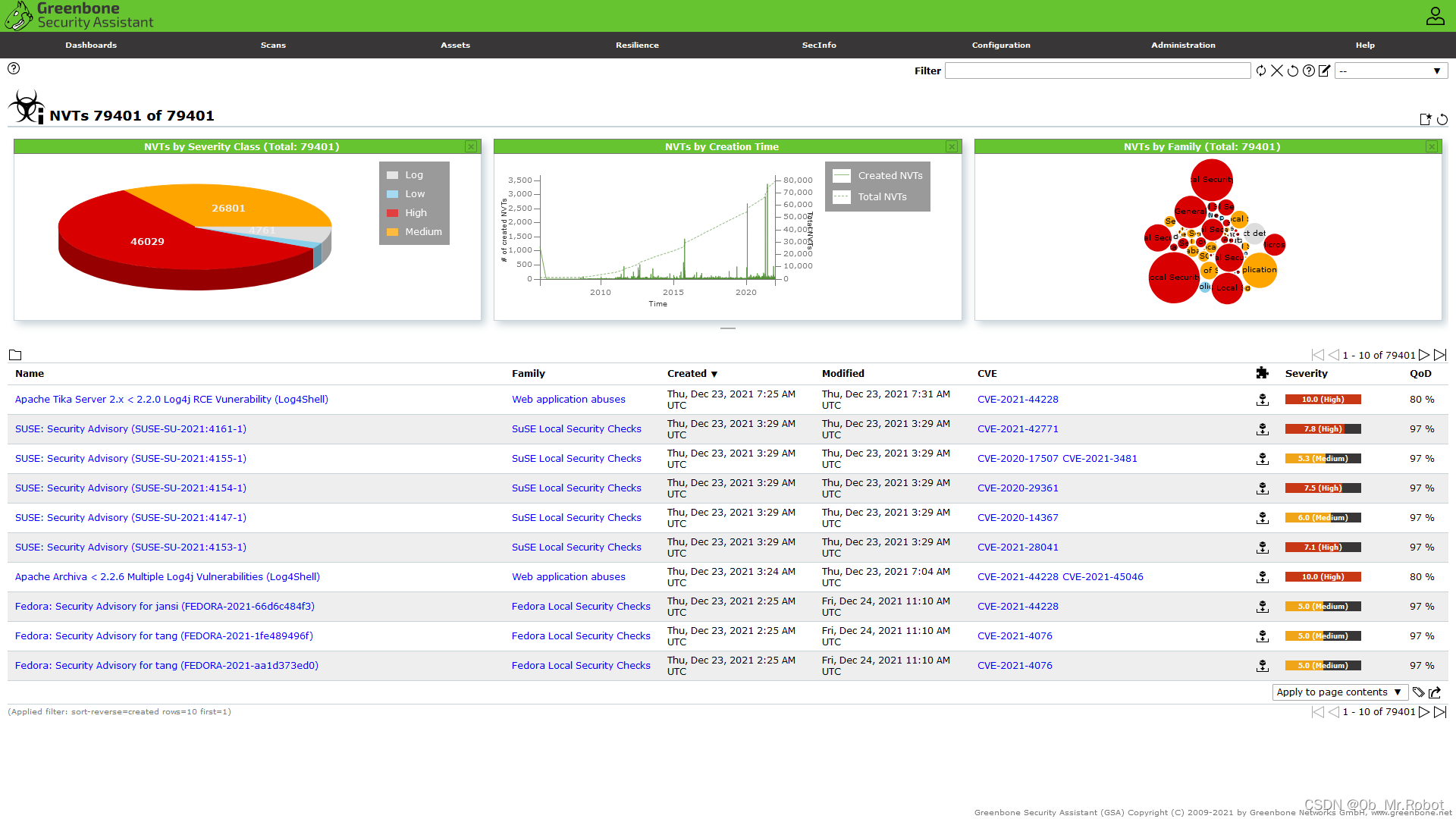Click the update filter refresh icon

pyautogui.click(x=1260, y=71)
